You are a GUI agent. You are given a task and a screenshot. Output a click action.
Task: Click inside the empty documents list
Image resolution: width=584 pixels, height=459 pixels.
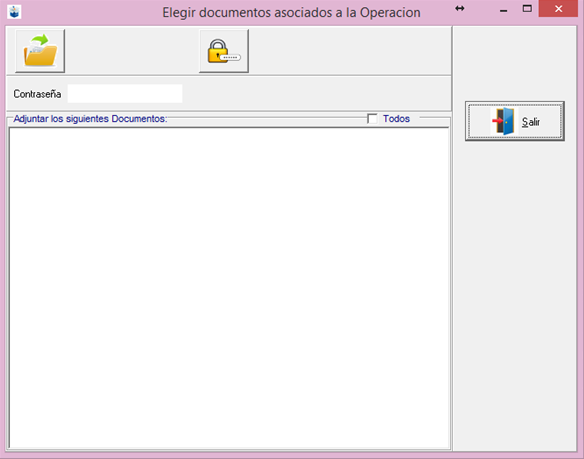[x=229, y=288]
